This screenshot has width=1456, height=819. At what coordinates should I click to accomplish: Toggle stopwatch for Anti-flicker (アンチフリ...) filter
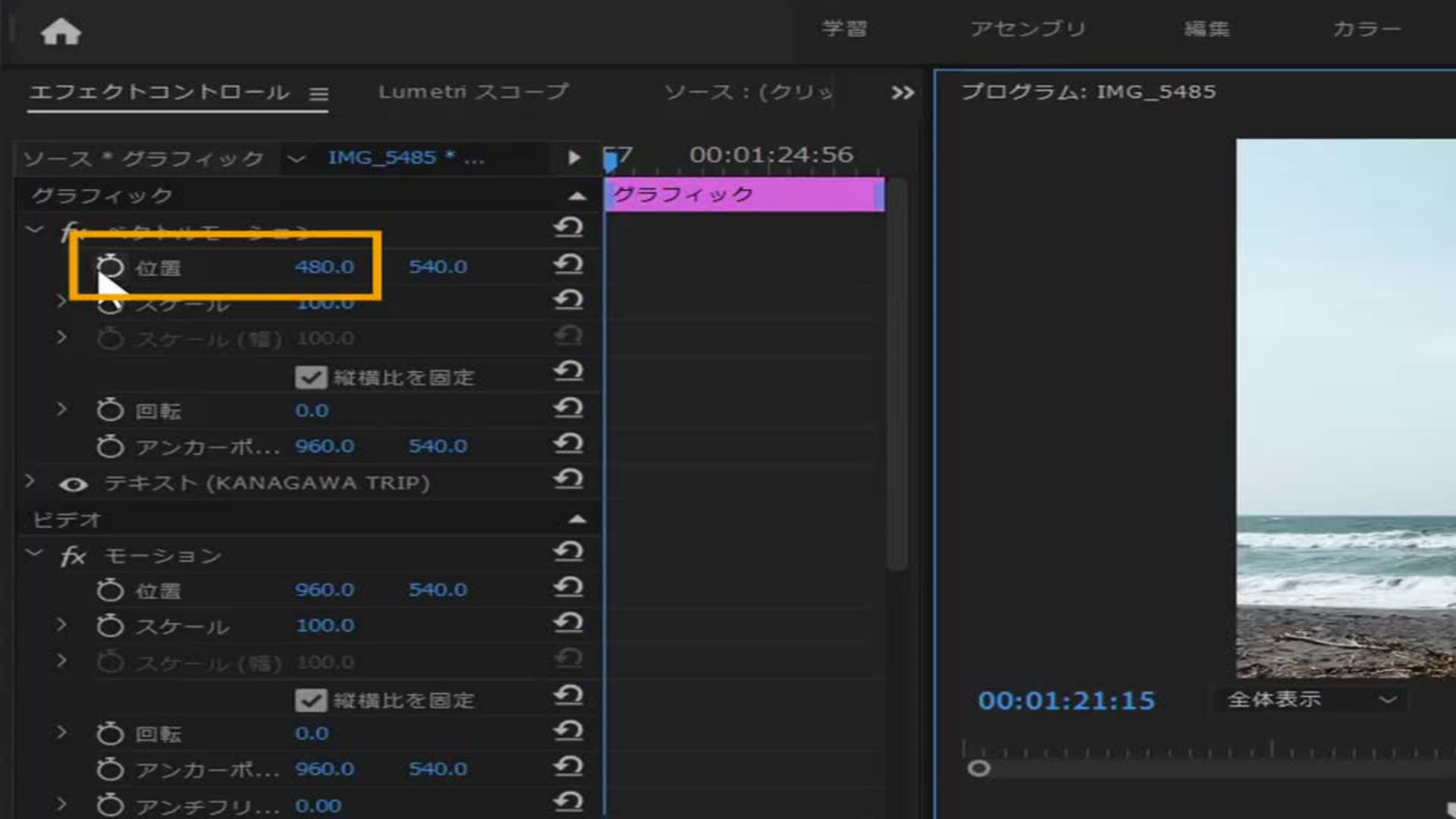[x=110, y=805]
